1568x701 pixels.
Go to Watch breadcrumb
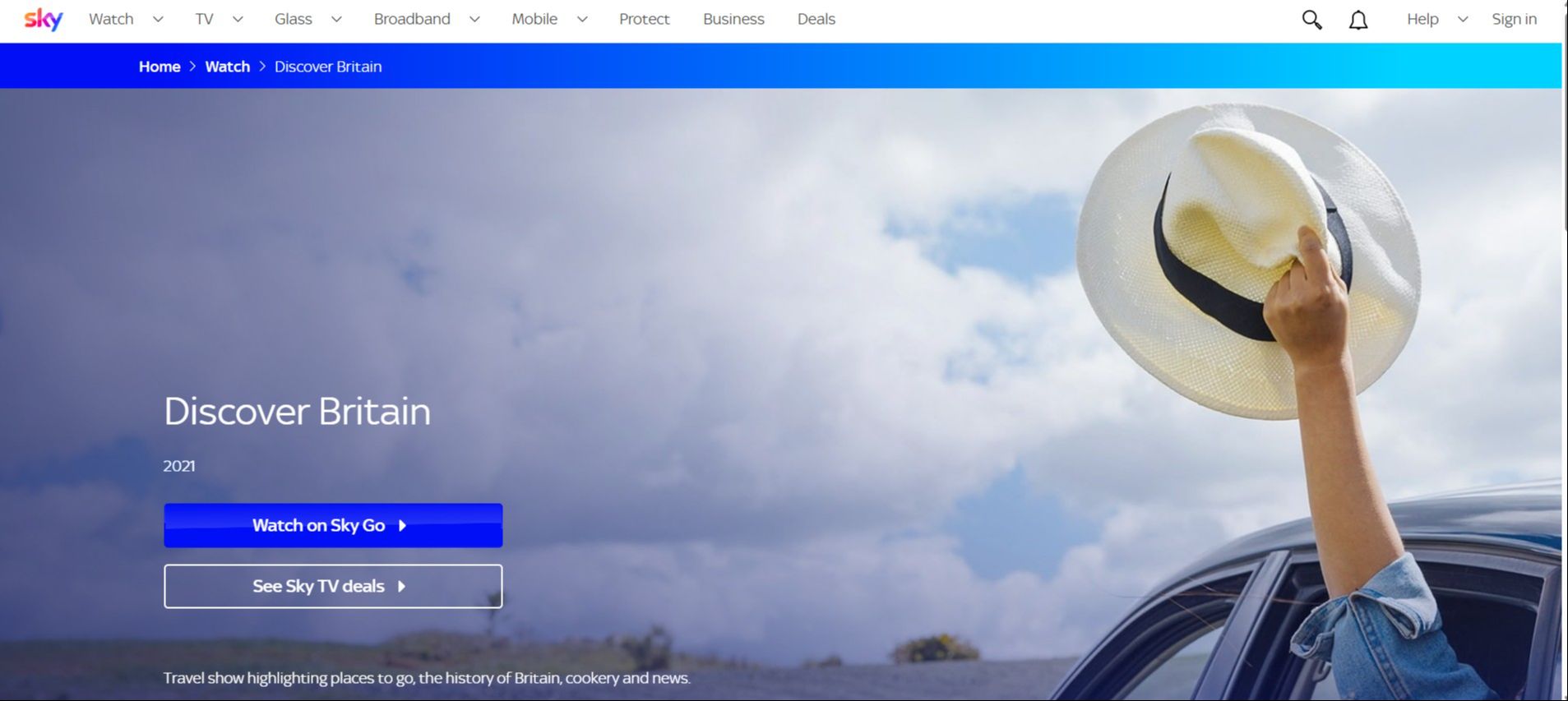point(228,67)
